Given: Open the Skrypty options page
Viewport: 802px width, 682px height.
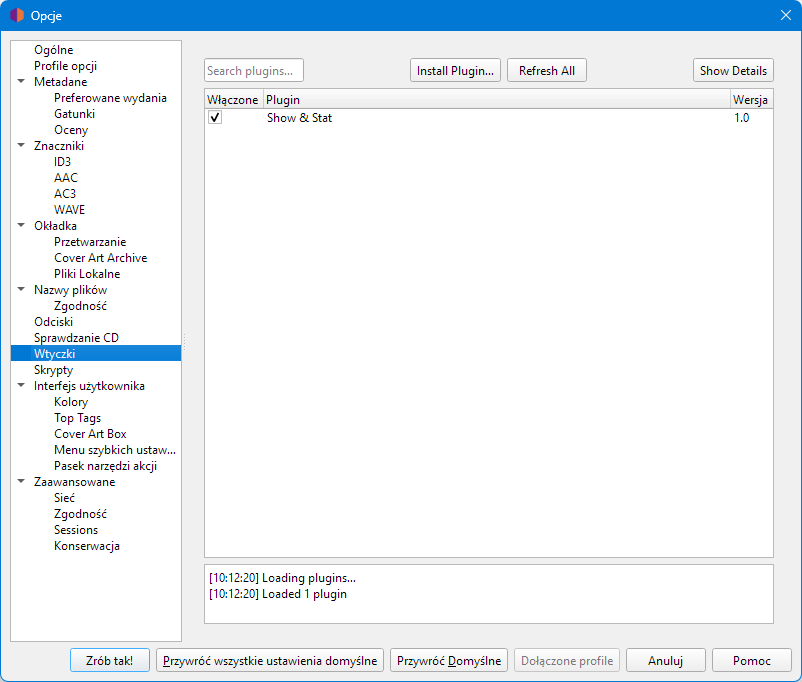Looking at the screenshot, I should (53, 370).
